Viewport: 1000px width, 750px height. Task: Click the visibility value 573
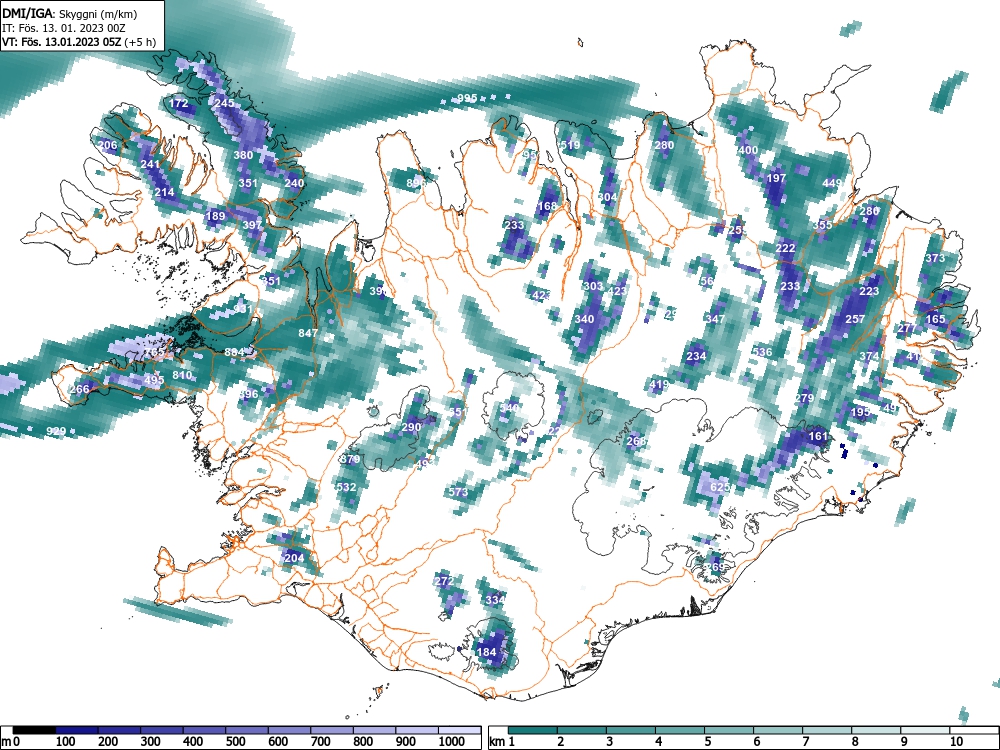(x=458, y=492)
